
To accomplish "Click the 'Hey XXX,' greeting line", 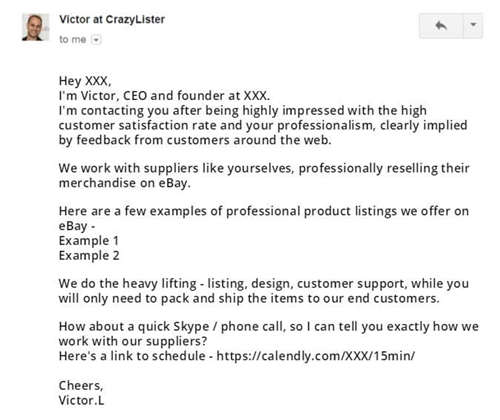I will tap(85, 81).
